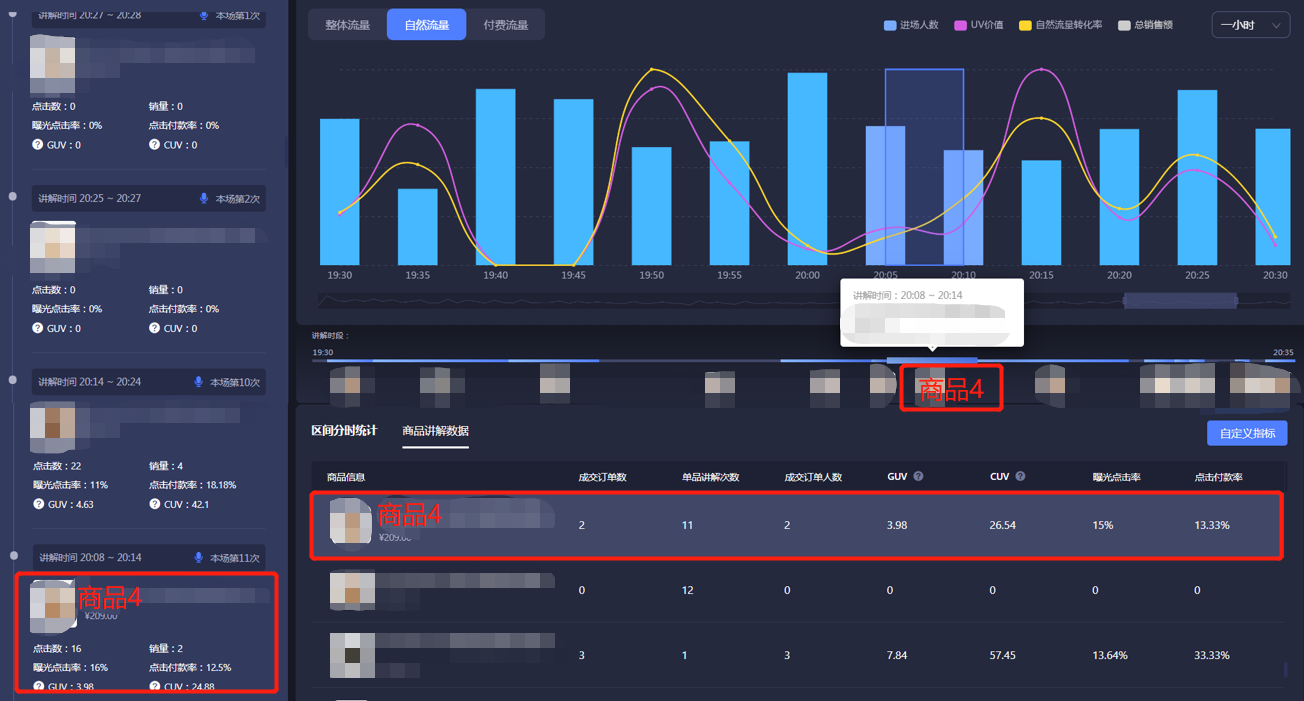
Task: Click the microphone icon beside 本场第11次
Action: tap(199, 557)
